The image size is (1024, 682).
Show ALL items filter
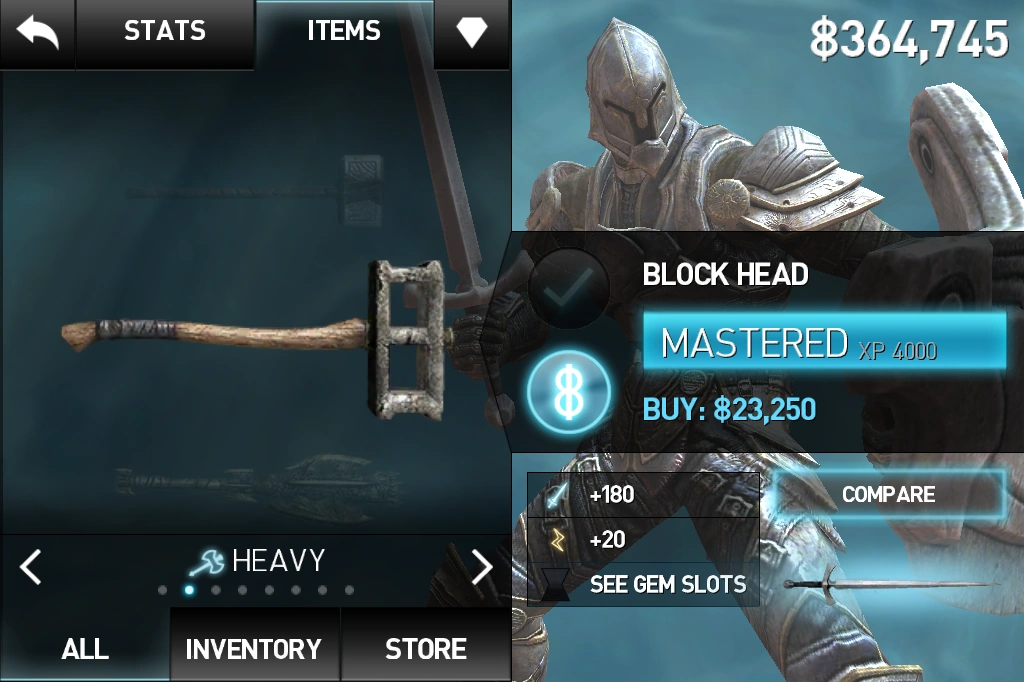[x=85, y=649]
